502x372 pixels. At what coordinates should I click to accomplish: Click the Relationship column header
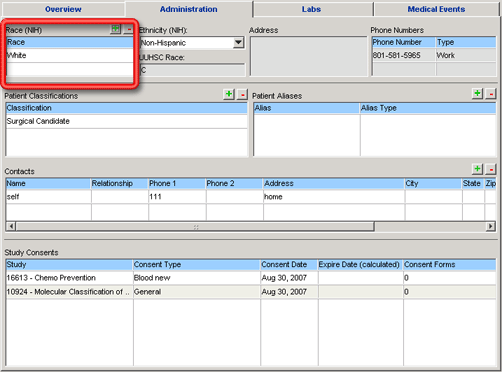(x=120, y=183)
